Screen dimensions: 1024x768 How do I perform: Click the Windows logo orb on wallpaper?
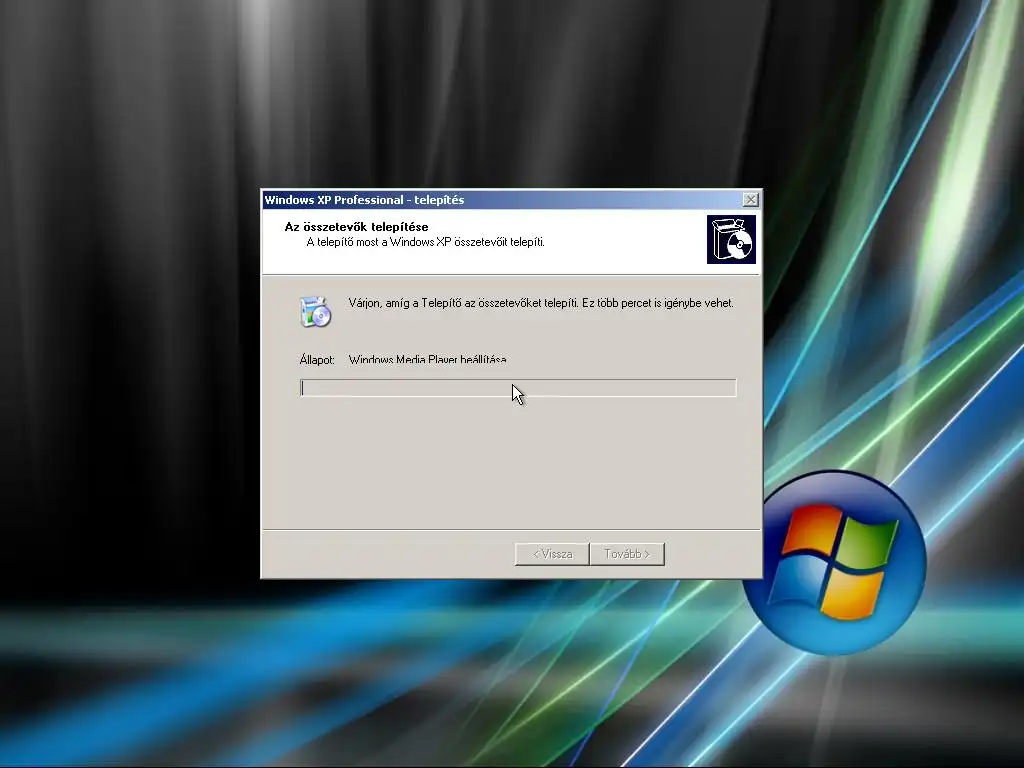click(x=836, y=562)
